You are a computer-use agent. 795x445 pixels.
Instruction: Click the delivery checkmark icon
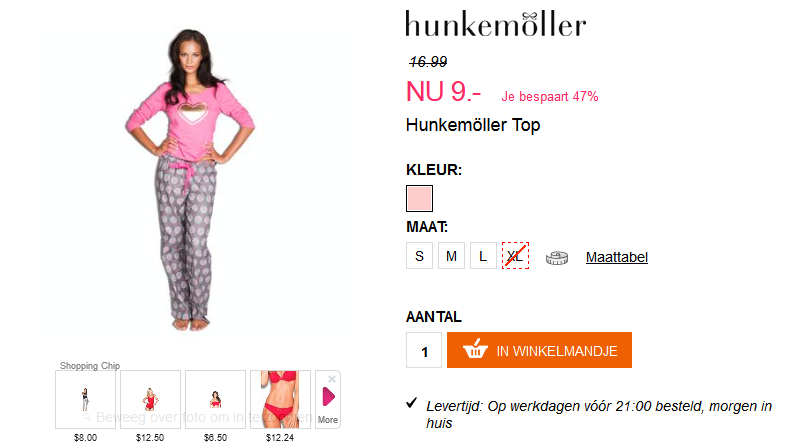coord(412,403)
